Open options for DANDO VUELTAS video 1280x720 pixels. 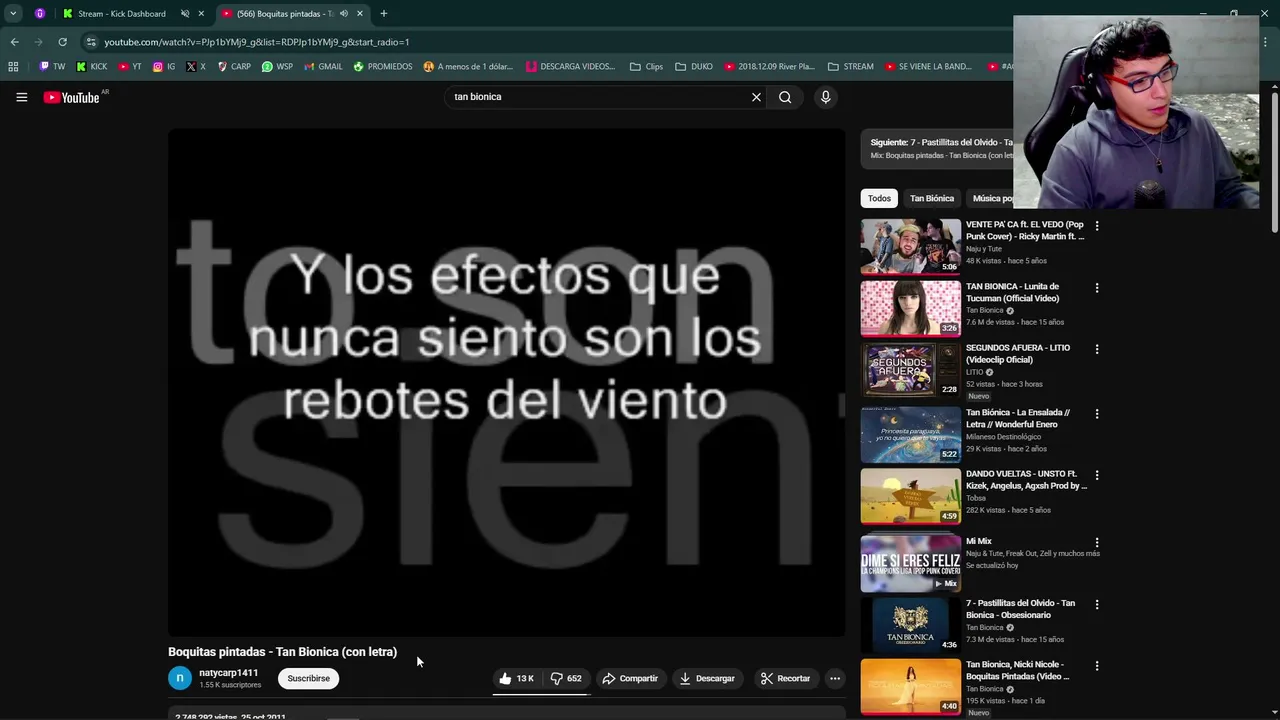[1097, 475]
